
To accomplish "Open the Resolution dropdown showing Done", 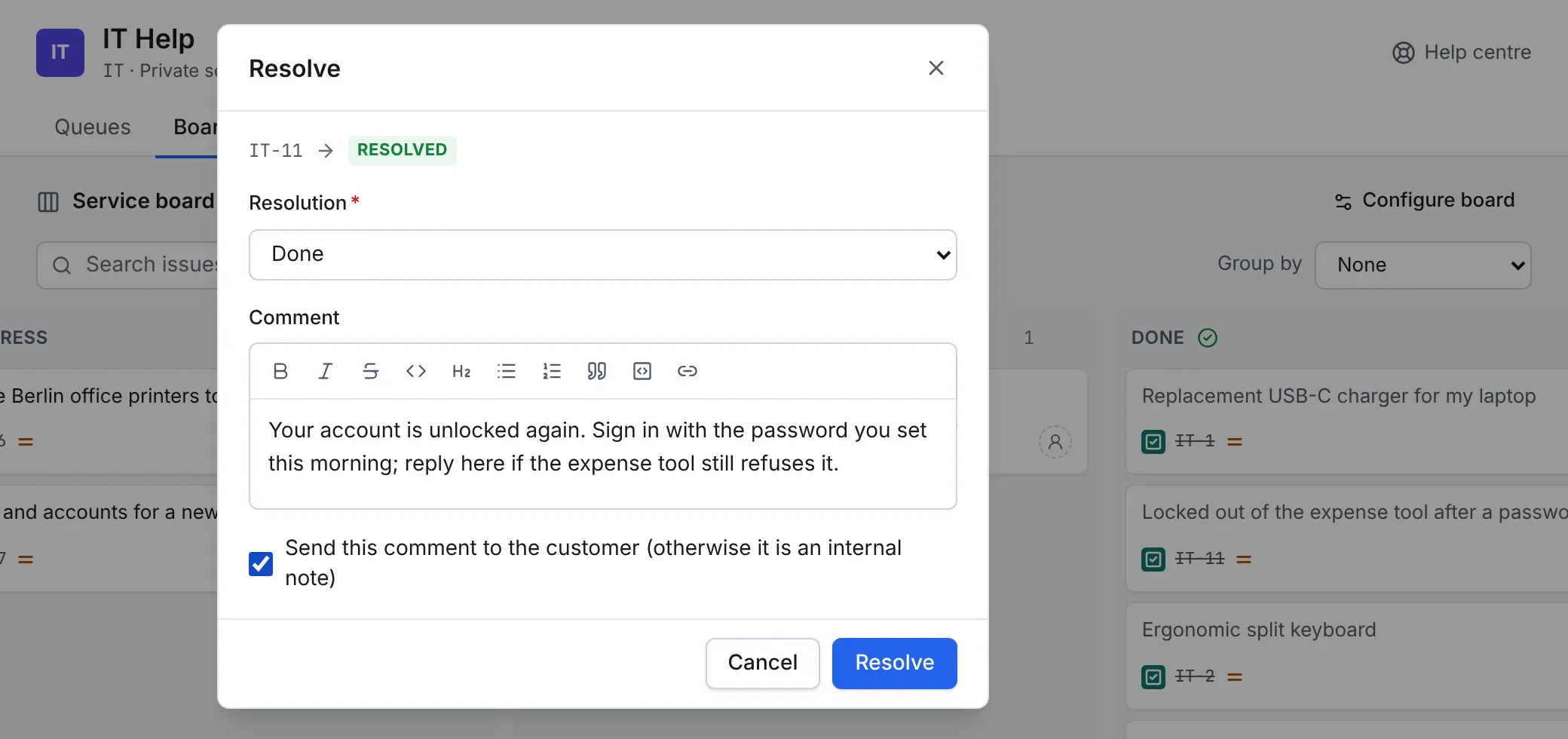I will point(603,255).
